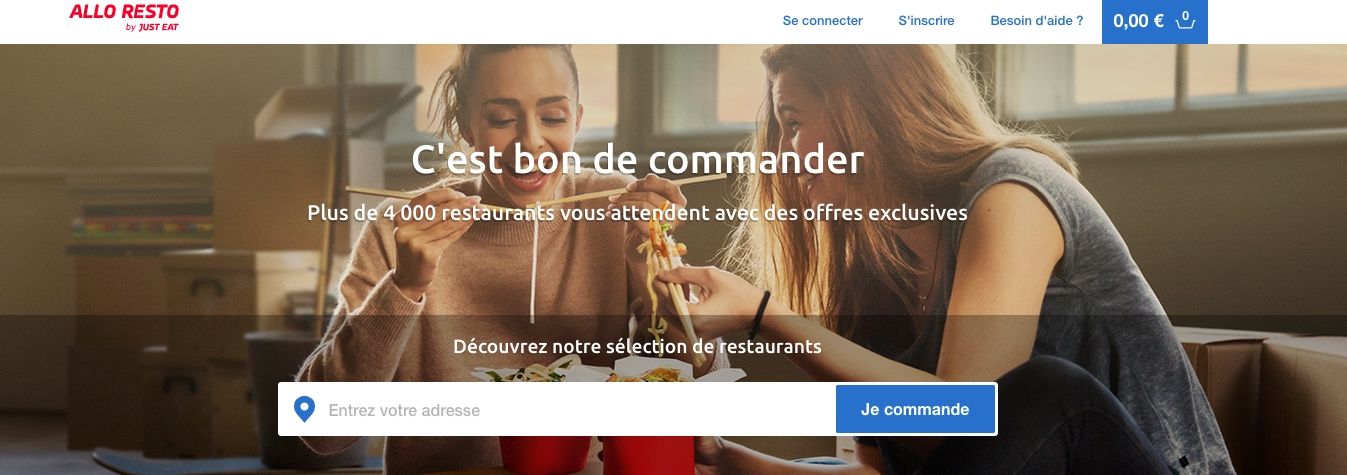1347x475 pixels.
Task: Click the noodles held by chopsticks
Action: 662,270
